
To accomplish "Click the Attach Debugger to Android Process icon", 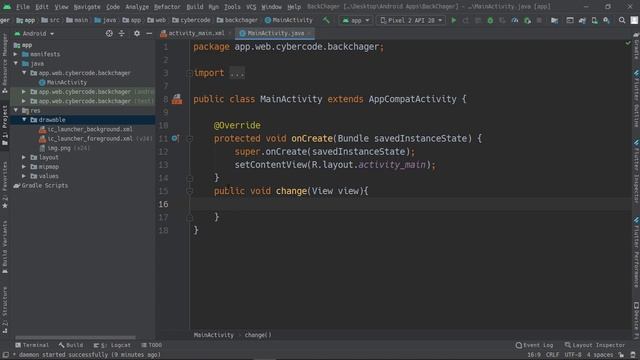I will pyautogui.click(x=527, y=20).
